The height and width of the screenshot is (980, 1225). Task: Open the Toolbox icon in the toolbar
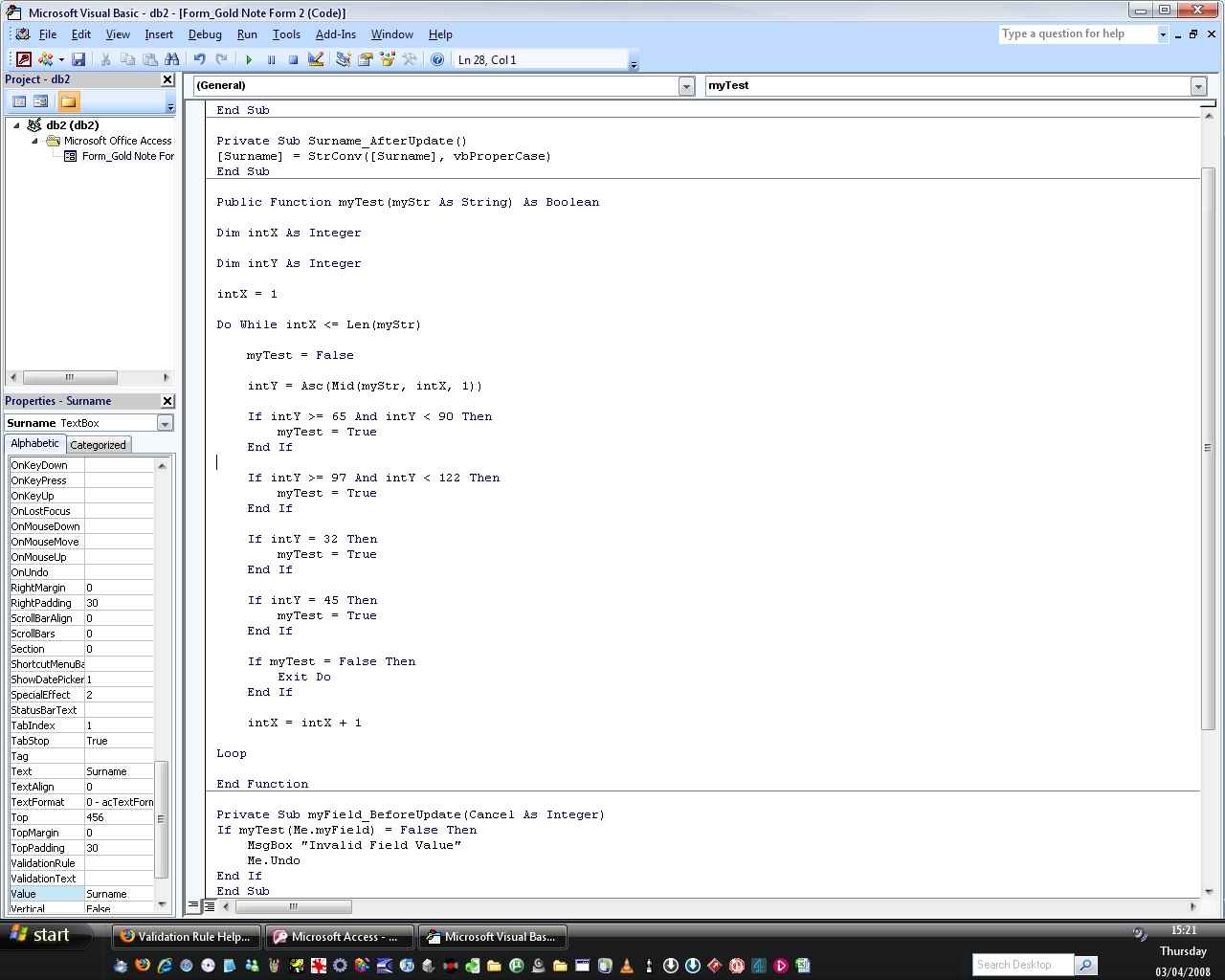[x=410, y=59]
